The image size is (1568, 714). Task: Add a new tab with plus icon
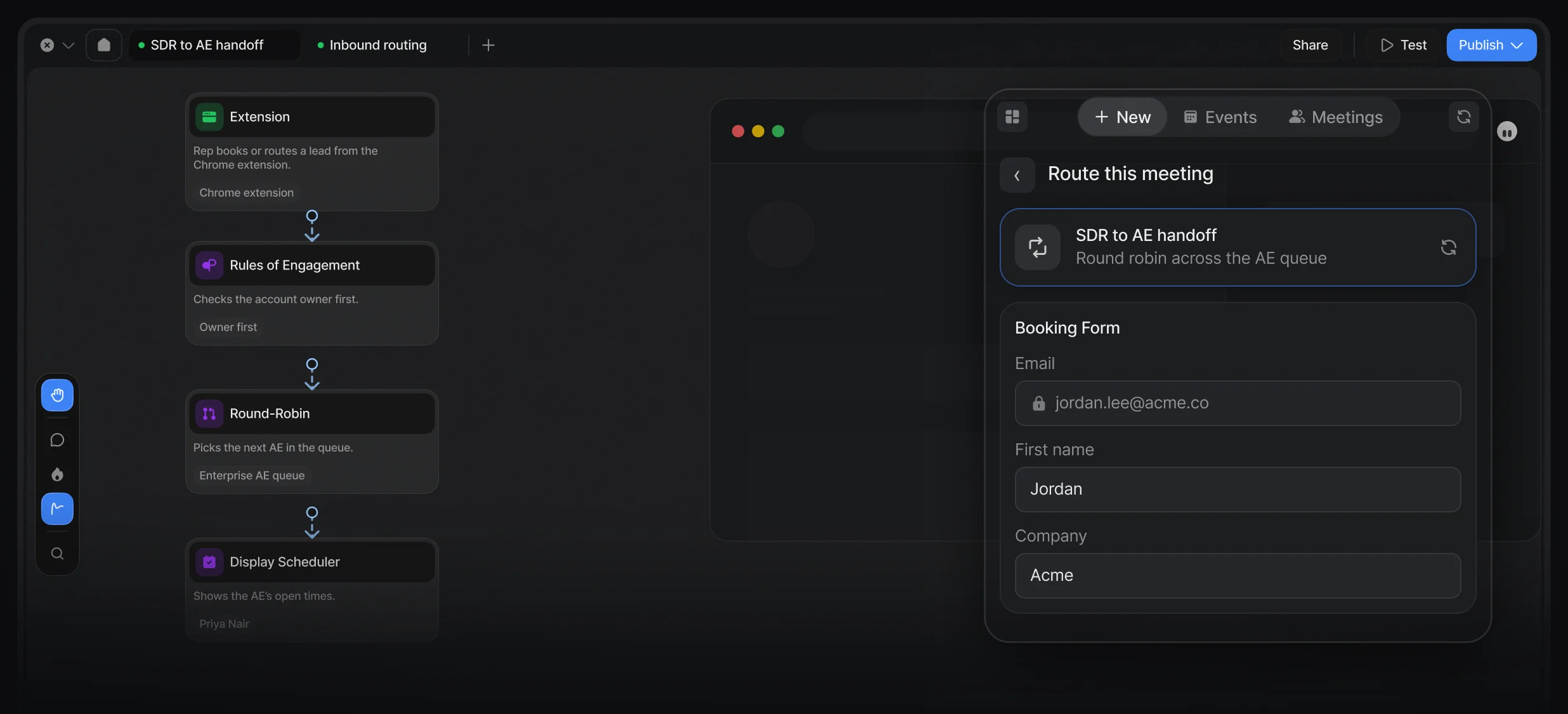click(488, 45)
